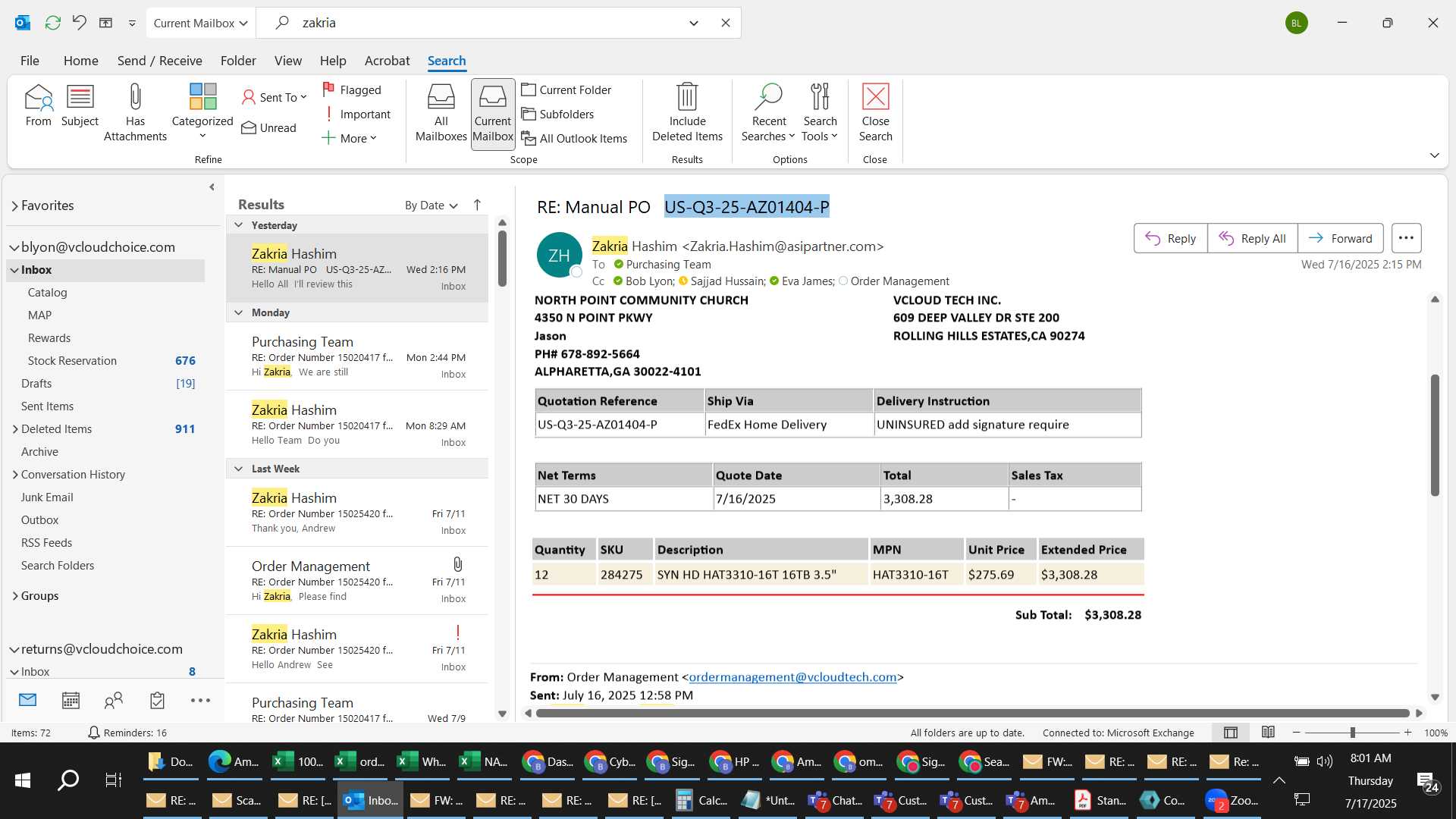Open the Current Mailbox scope dropdown
The image size is (1456, 819).
click(x=201, y=23)
